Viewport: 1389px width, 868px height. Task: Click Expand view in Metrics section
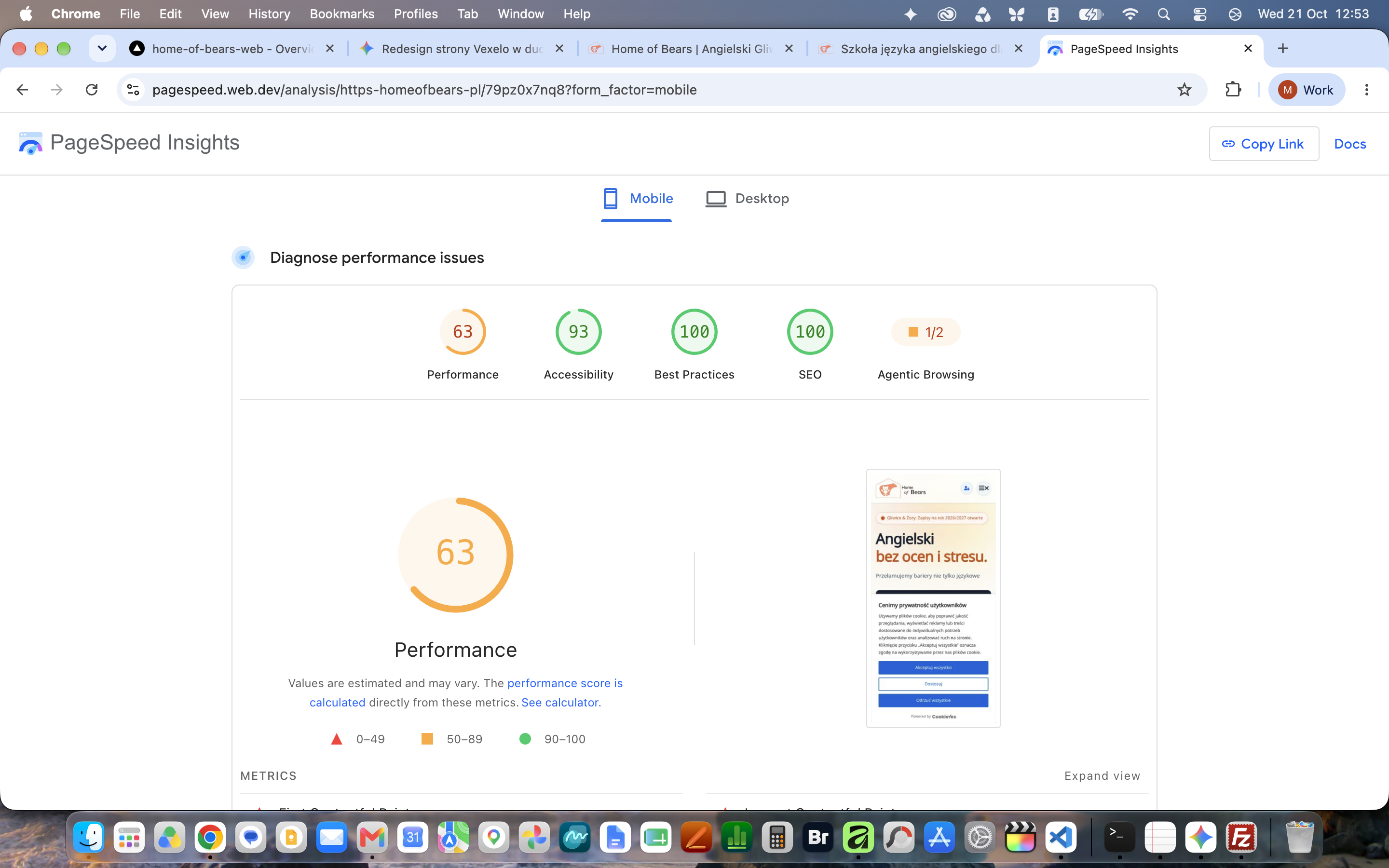(x=1102, y=775)
